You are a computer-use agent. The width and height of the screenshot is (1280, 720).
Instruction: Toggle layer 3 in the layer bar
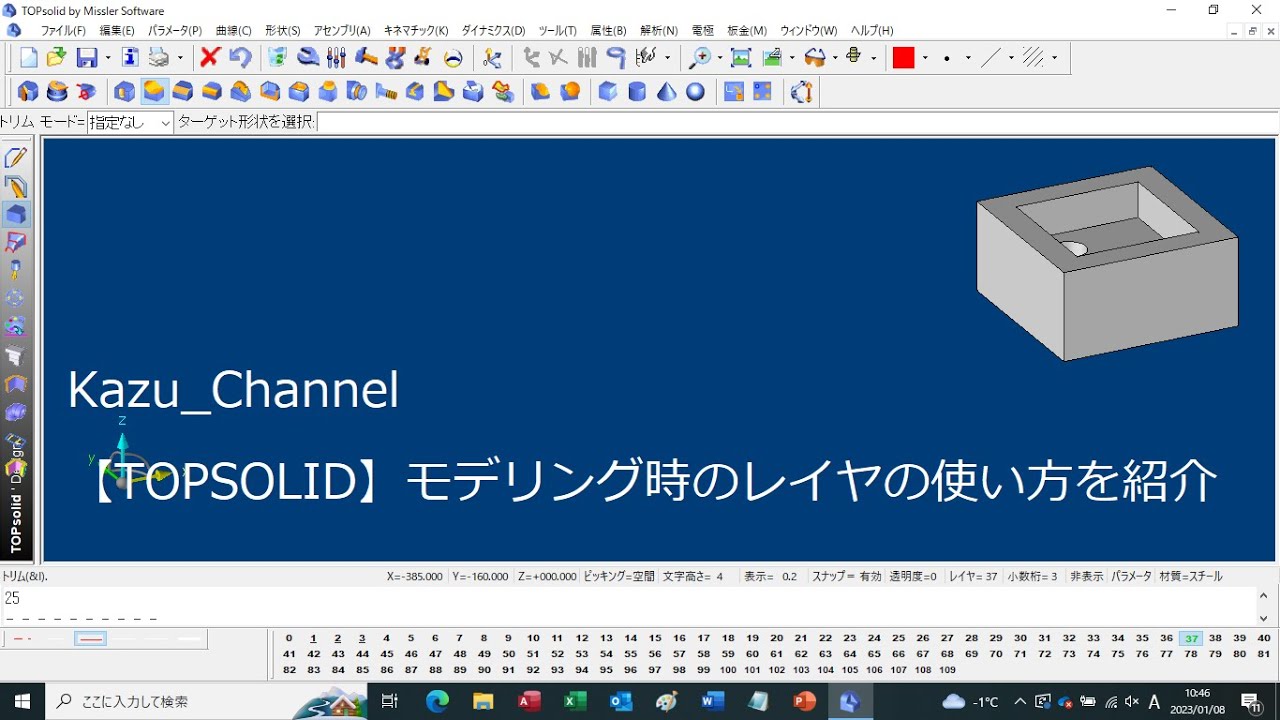coord(362,638)
